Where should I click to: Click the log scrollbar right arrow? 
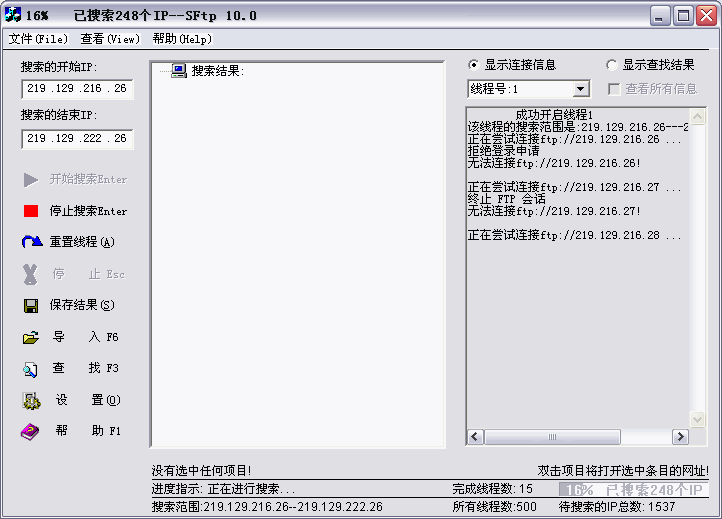pyautogui.click(x=680, y=437)
